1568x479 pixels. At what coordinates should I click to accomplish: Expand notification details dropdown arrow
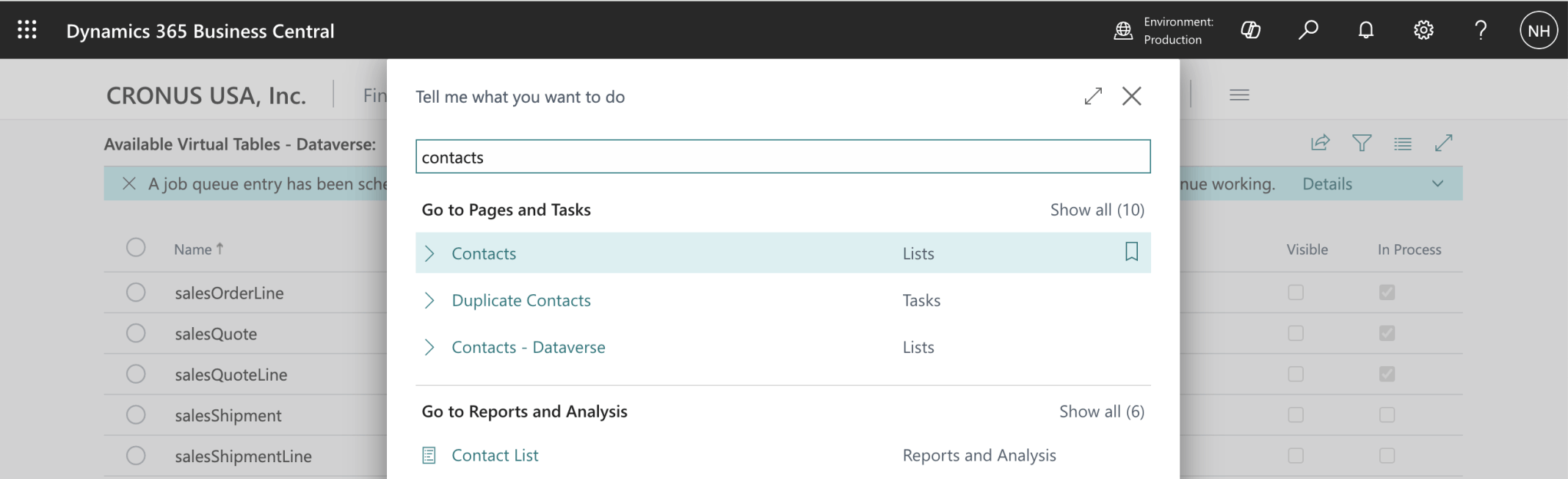click(1437, 184)
